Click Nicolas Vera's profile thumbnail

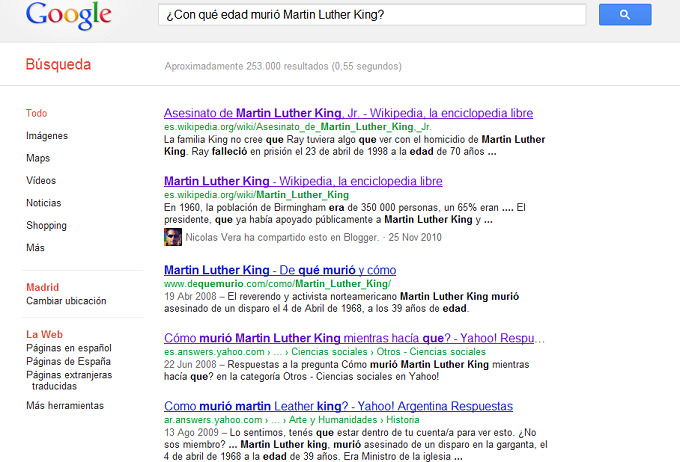click(173, 237)
